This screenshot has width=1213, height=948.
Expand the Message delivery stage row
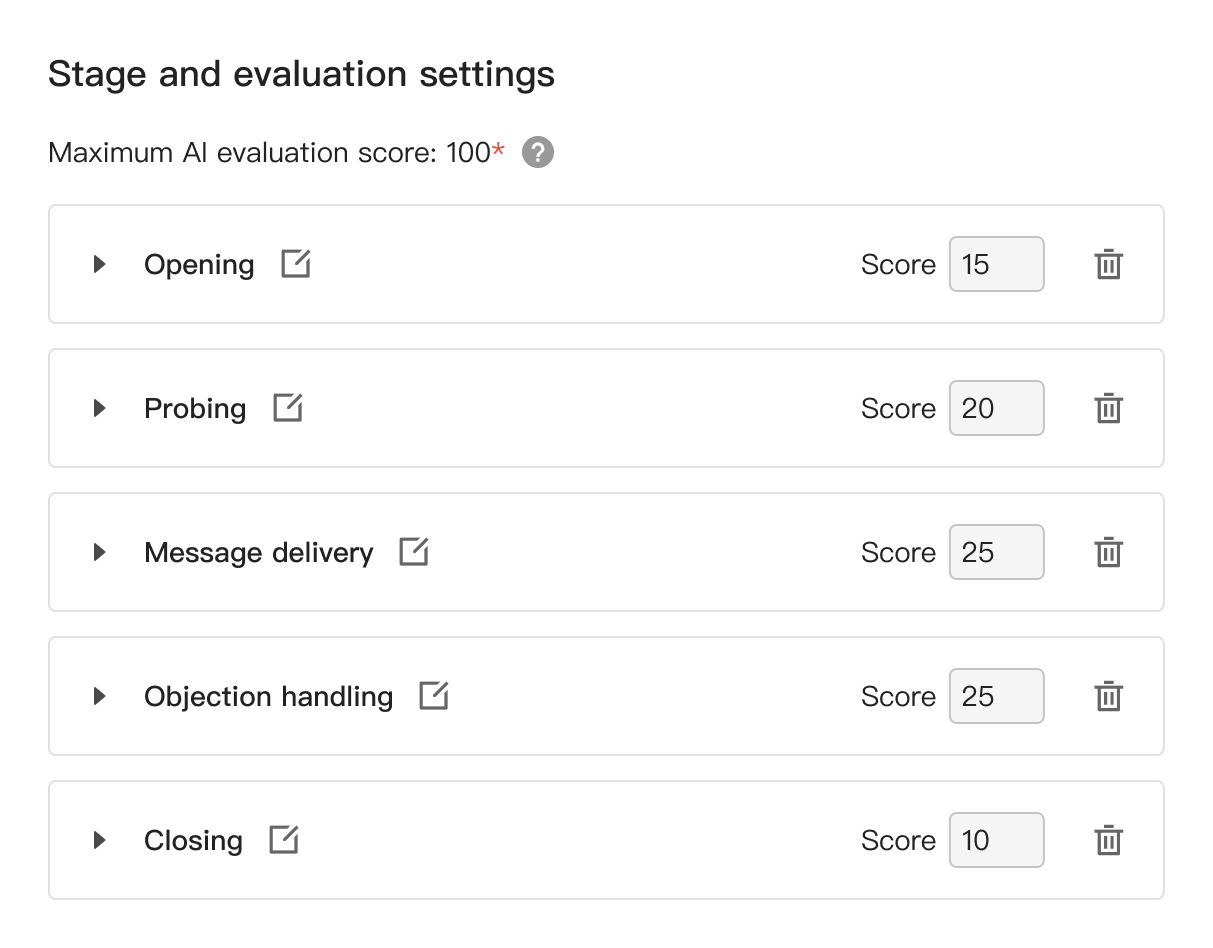[99, 552]
